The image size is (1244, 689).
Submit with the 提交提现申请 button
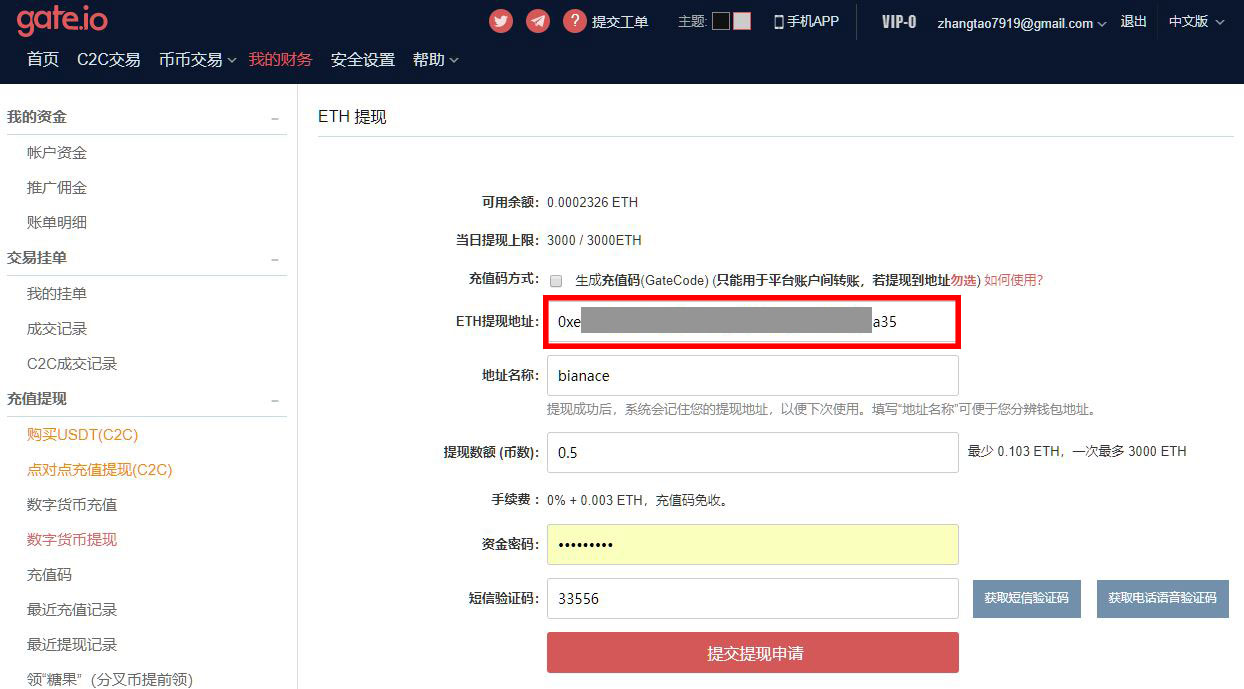point(752,653)
